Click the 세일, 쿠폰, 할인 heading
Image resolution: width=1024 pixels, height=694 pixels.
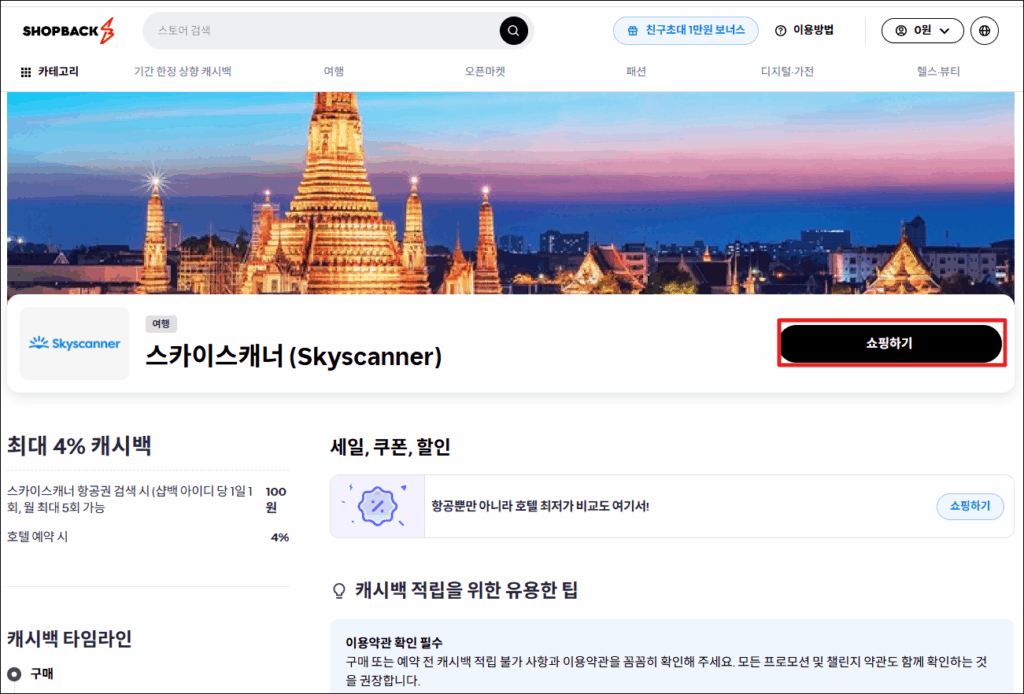point(391,447)
